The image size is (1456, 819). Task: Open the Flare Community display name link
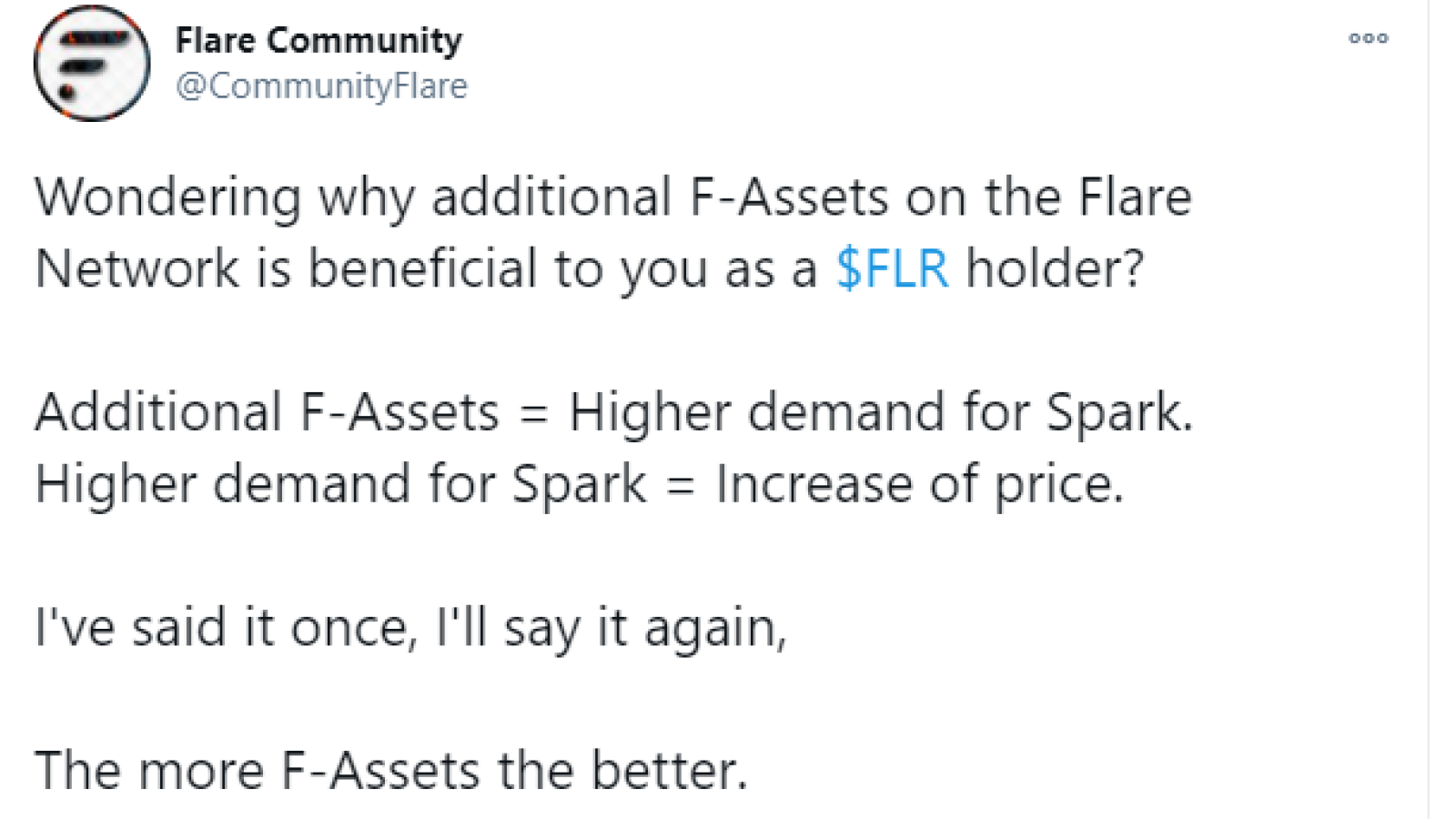coord(318,40)
